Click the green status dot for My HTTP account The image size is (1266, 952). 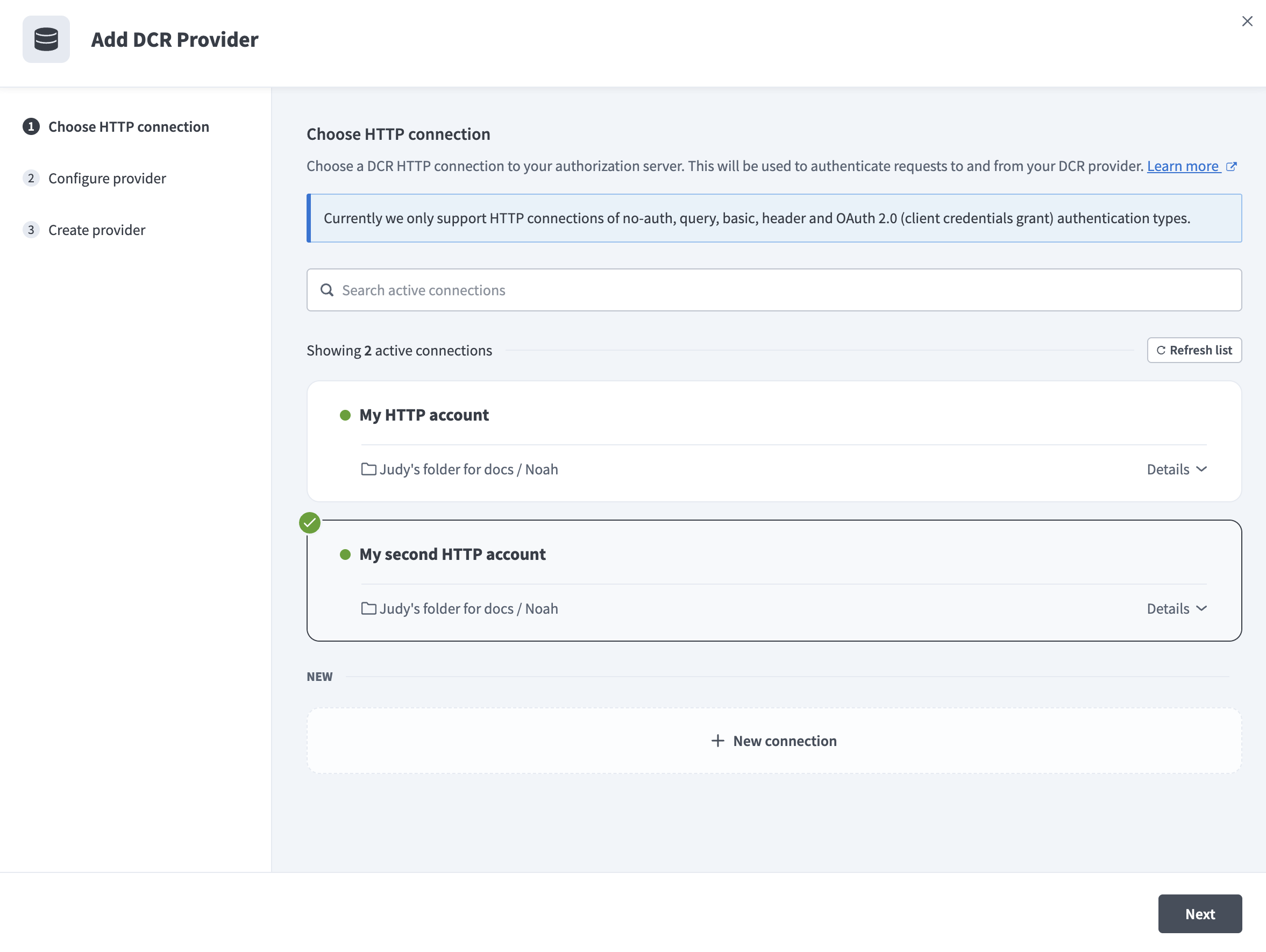[345, 415]
